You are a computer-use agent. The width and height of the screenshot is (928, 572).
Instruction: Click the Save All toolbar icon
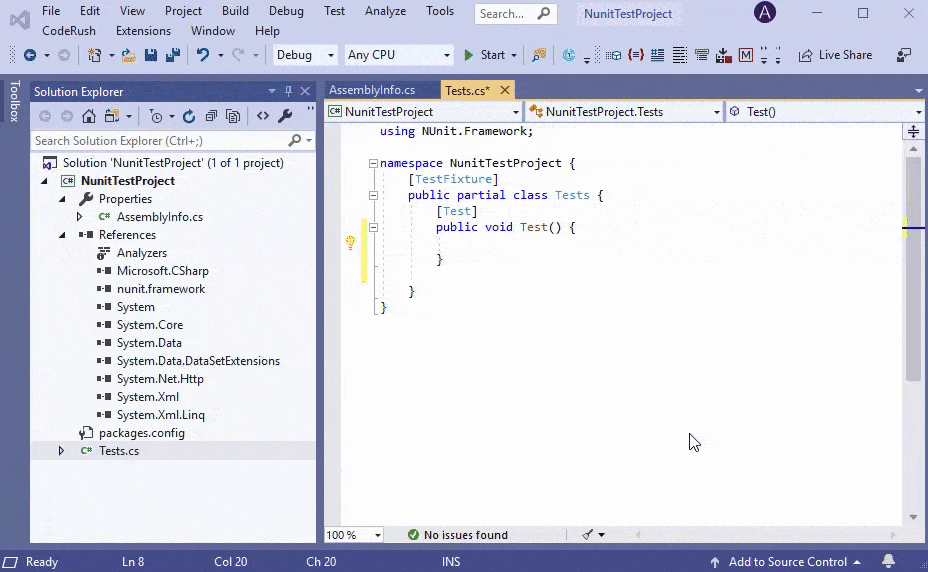[172, 55]
